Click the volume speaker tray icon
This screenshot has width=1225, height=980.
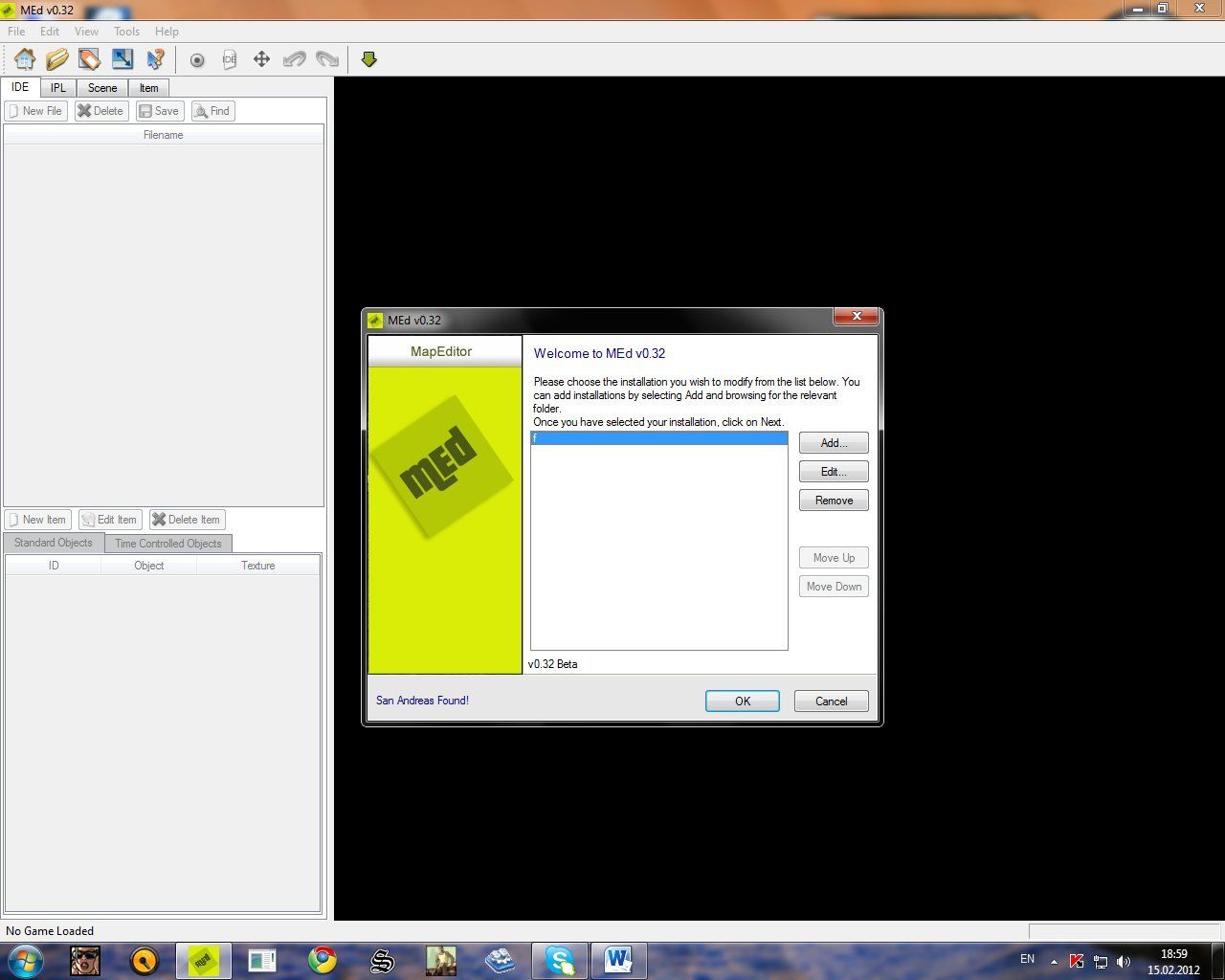1124,962
